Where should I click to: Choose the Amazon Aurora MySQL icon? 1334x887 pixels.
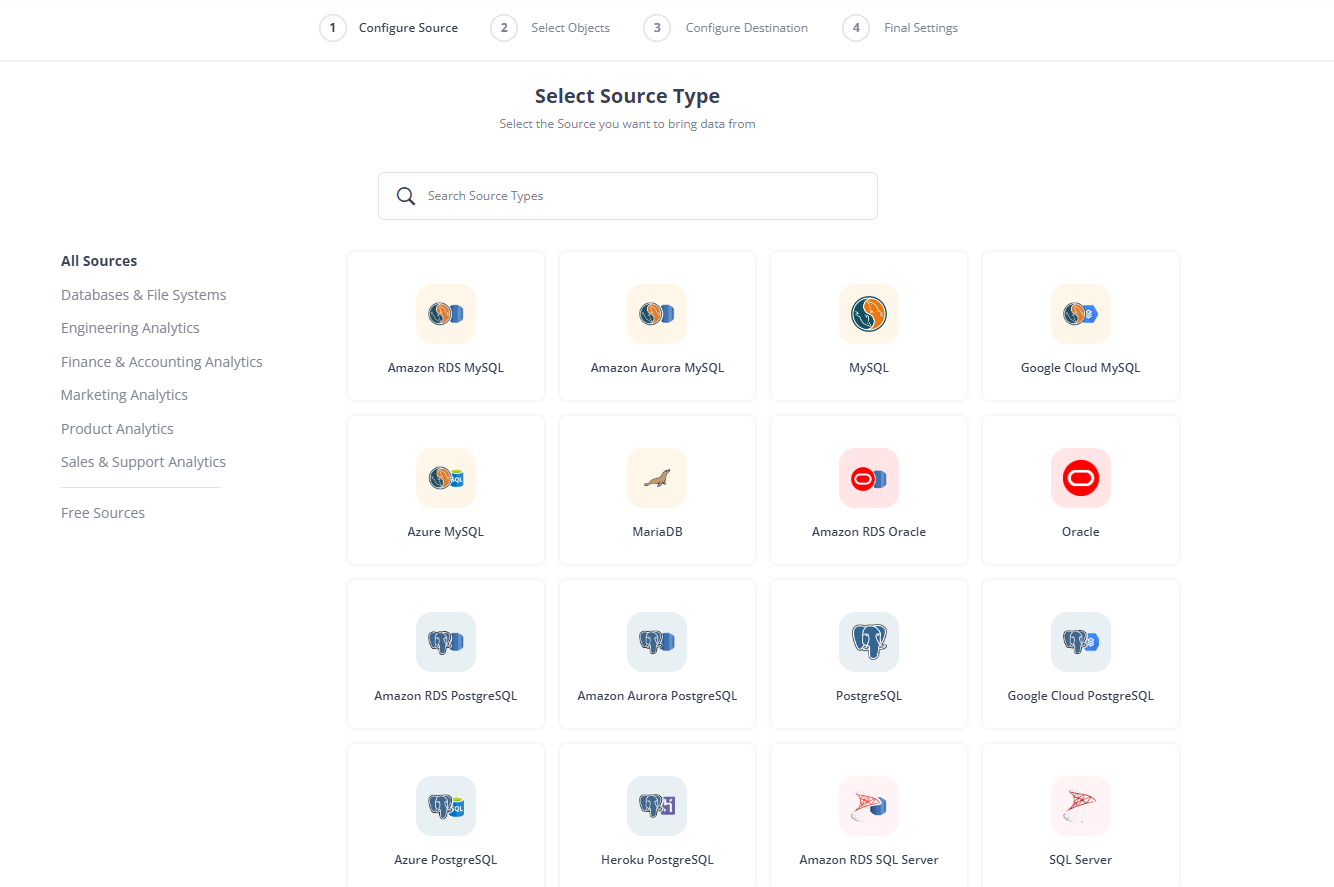pyautogui.click(x=657, y=314)
